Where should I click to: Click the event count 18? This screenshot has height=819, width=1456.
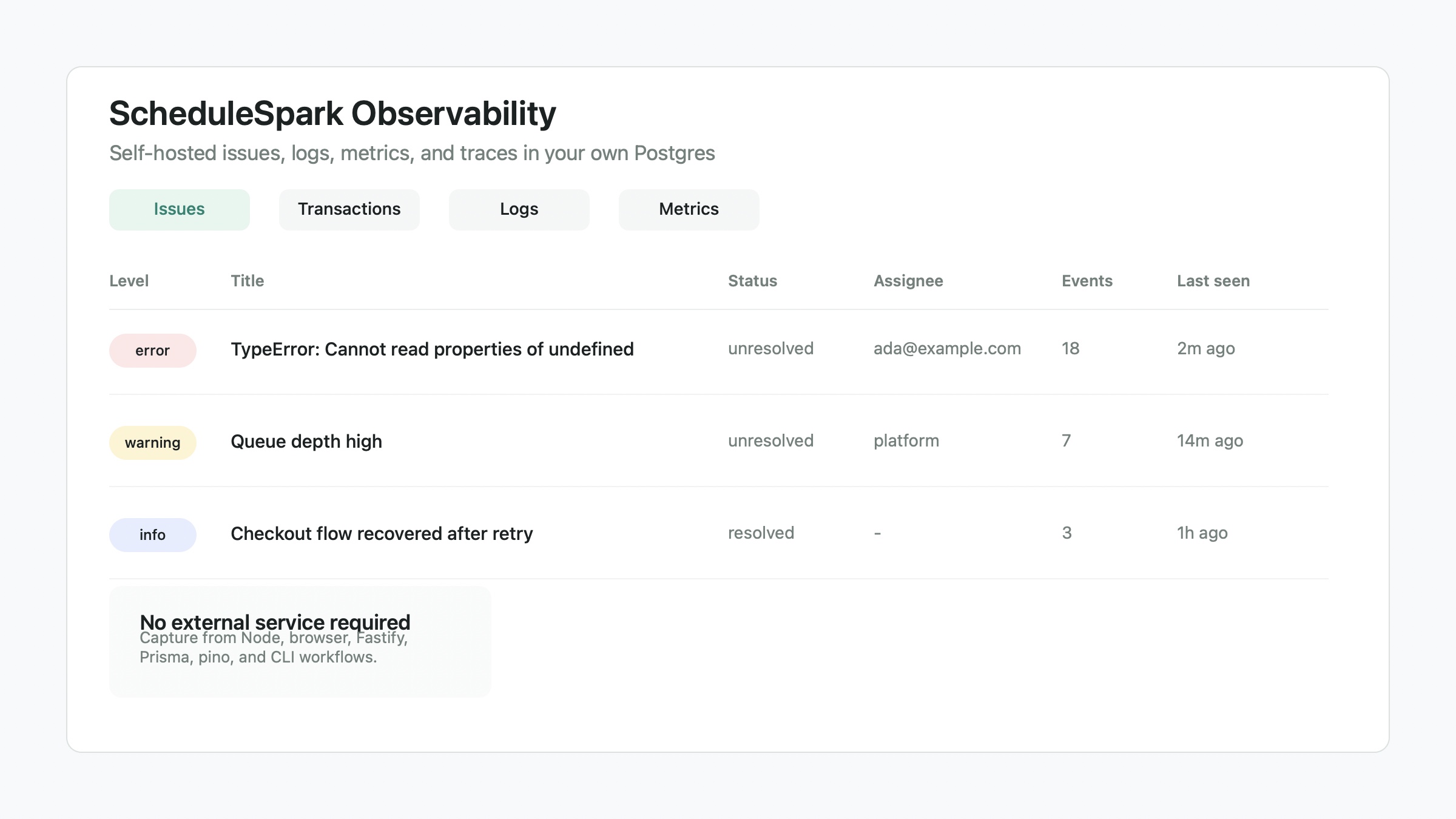click(x=1070, y=349)
